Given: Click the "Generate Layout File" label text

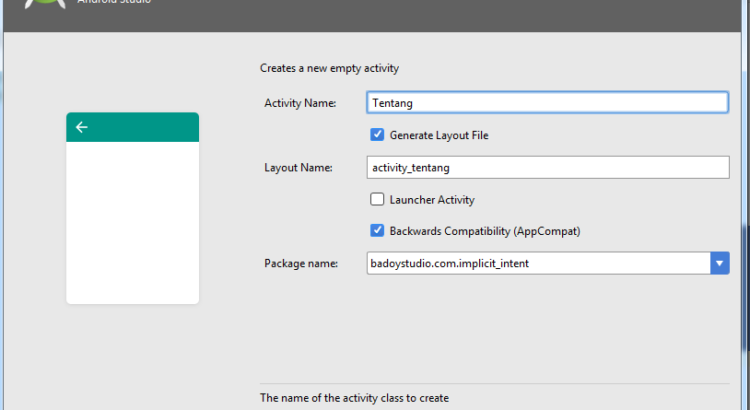Looking at the screenshot, I should [x=439, y=135].
